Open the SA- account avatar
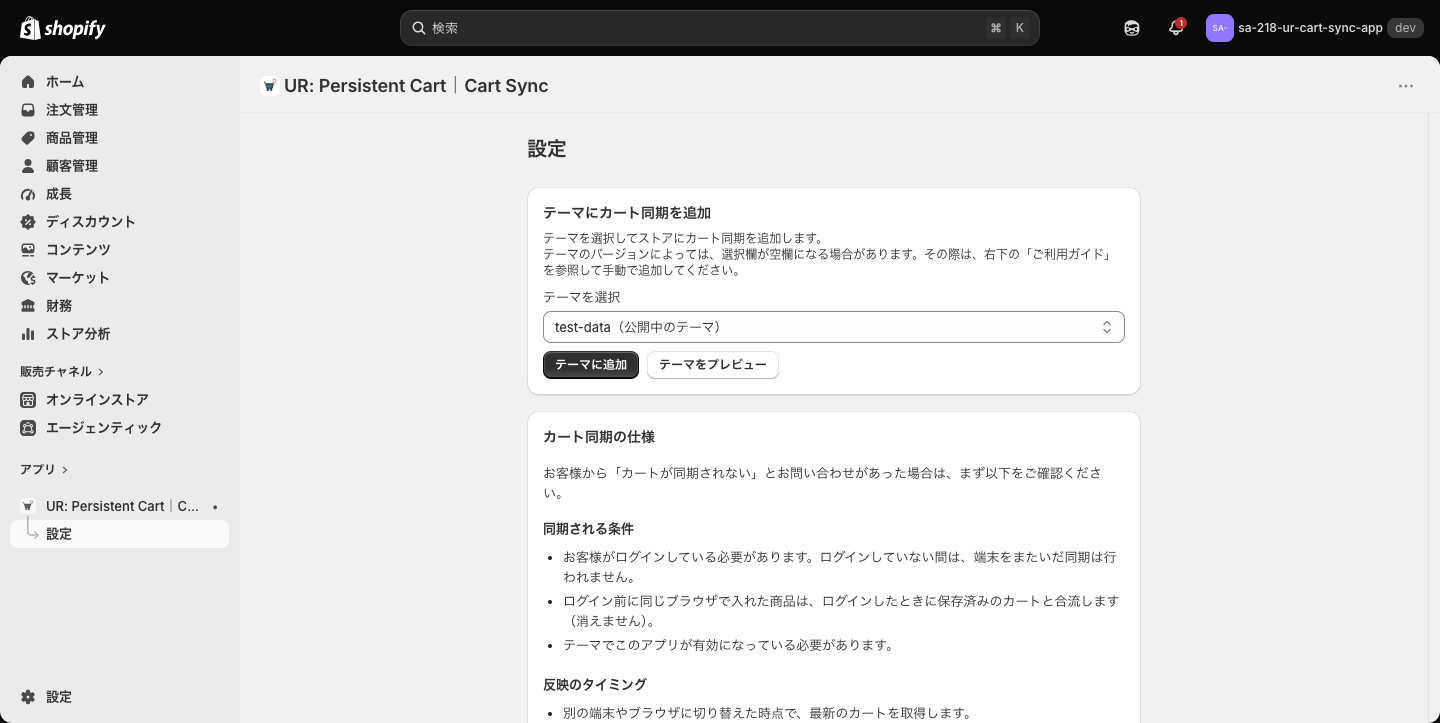 (x=1219, y=28)
